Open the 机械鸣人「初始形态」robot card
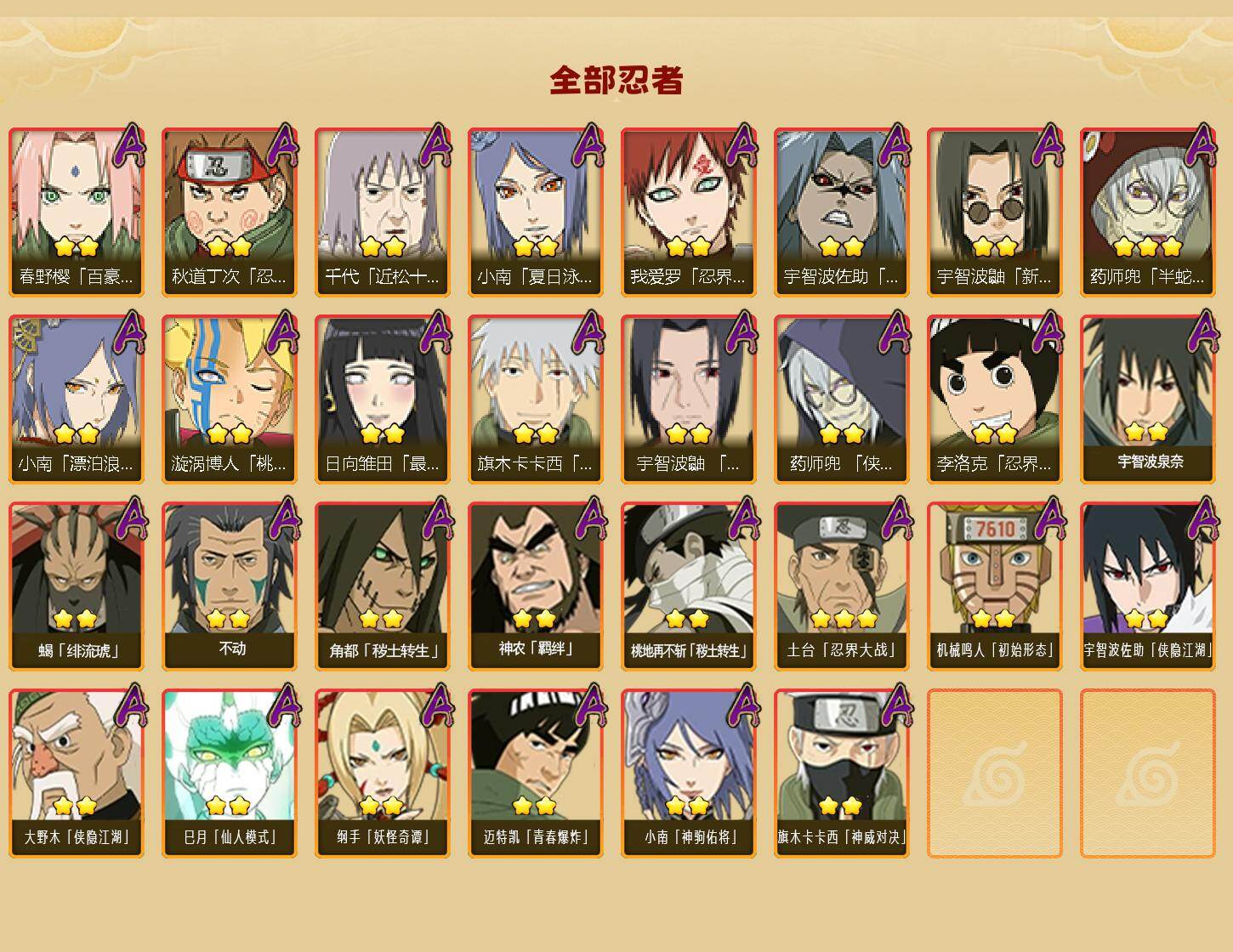Image resolution: width=1233 pixels, height=952 pixels. tap(995, 586)
